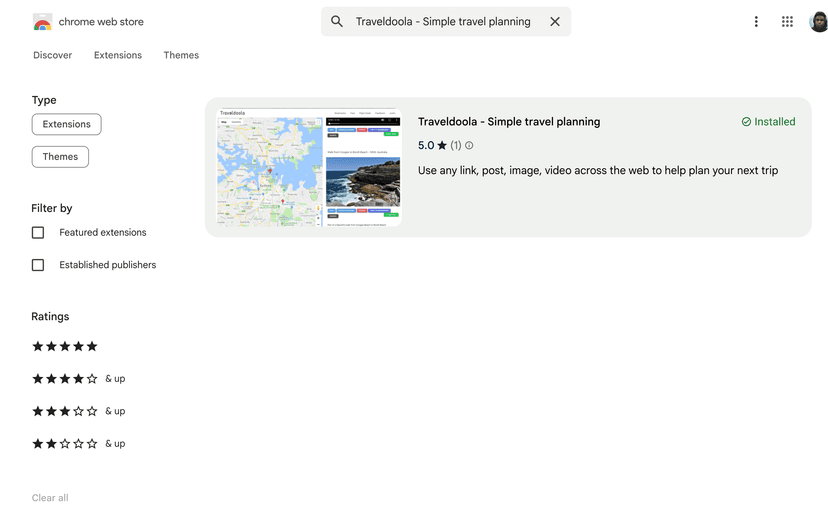828x522 pixels.
Task: Open the Google apps grid launcher
Action: click(787, 22)
